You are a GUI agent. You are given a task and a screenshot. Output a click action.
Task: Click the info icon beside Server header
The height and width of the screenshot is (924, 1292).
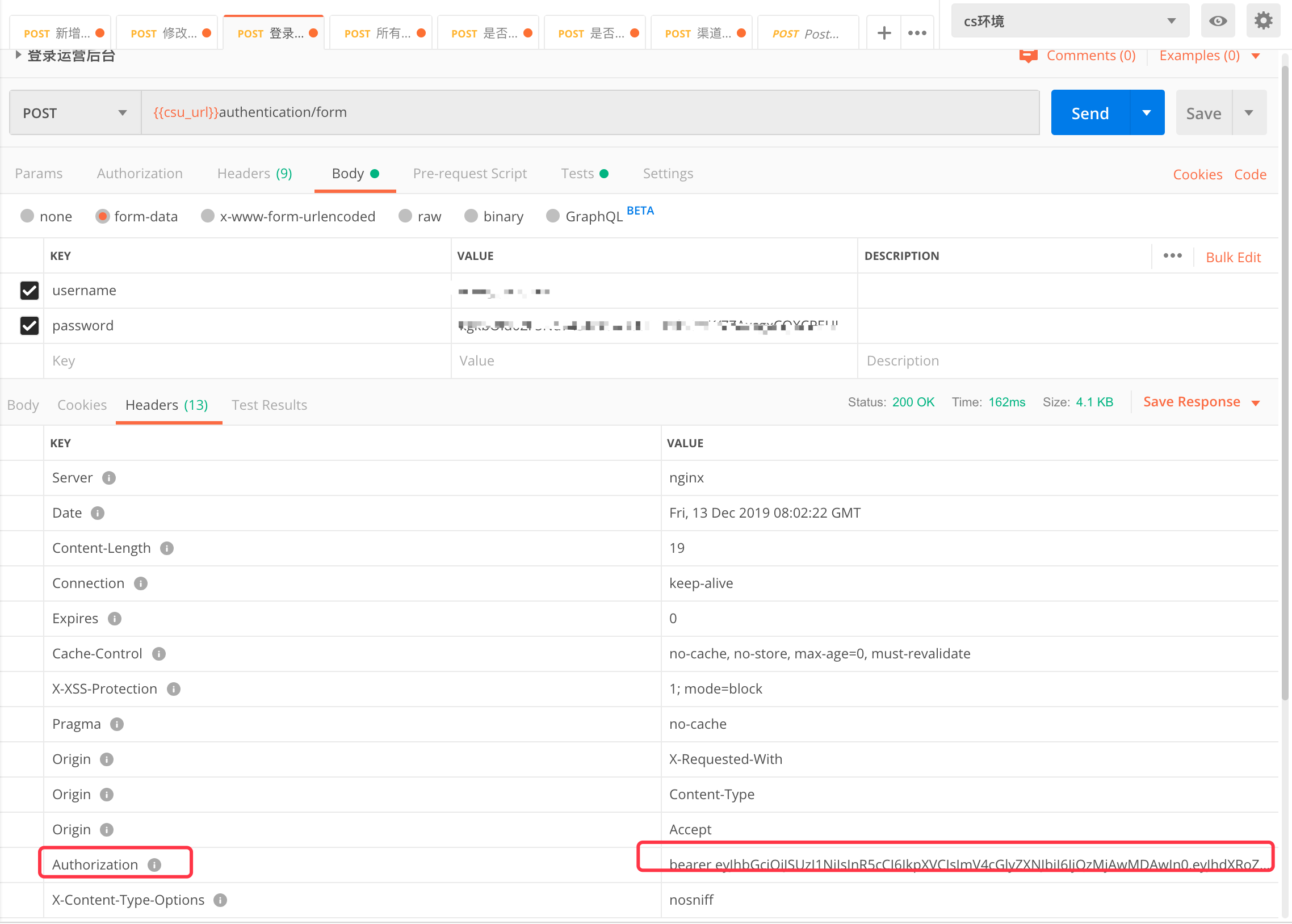click(x=109, y=478)
